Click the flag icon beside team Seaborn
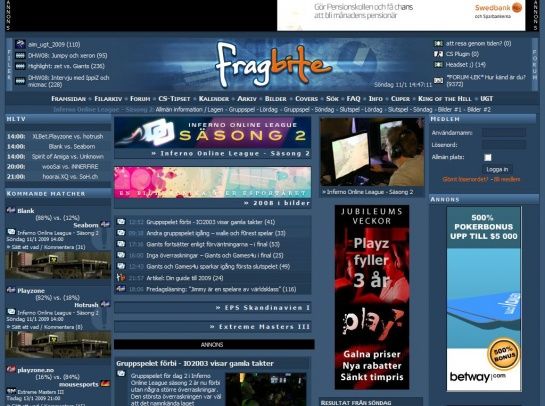545x406 pixels. pyautogui.click(x=105, y=224)
